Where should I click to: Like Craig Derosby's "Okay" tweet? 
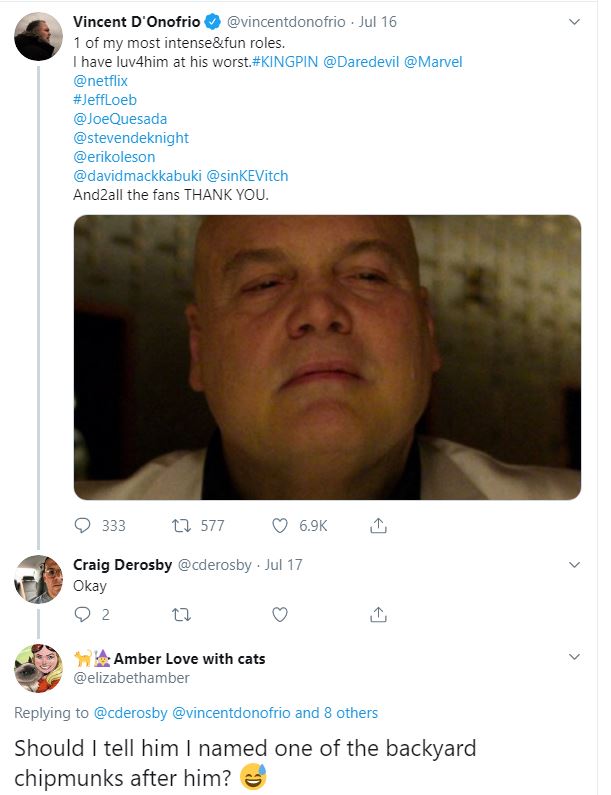point(281,613)
